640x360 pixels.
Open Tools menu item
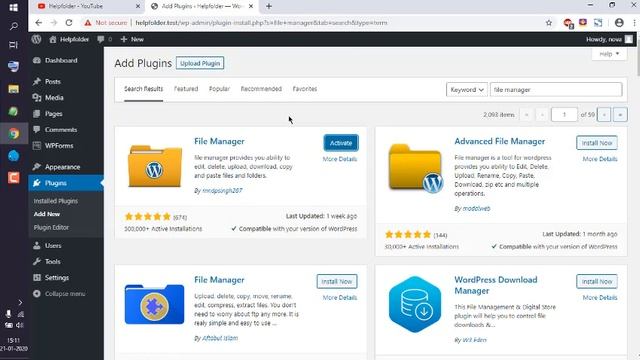coord(52,261)
